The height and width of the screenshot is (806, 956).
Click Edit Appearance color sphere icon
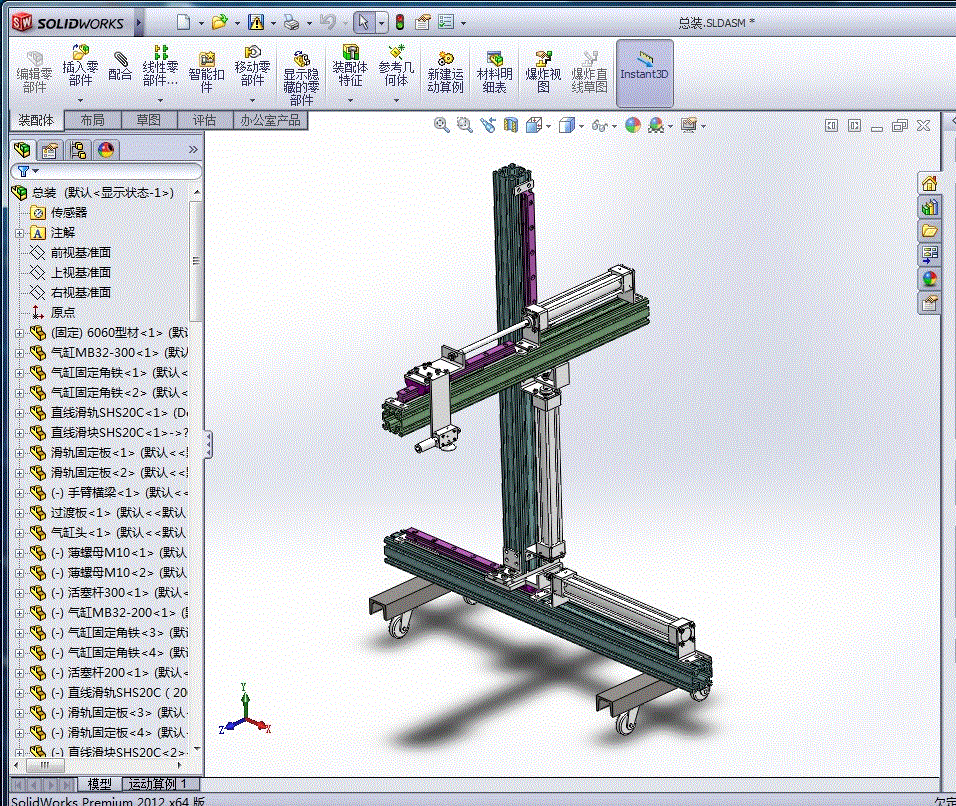click(633, 126)
